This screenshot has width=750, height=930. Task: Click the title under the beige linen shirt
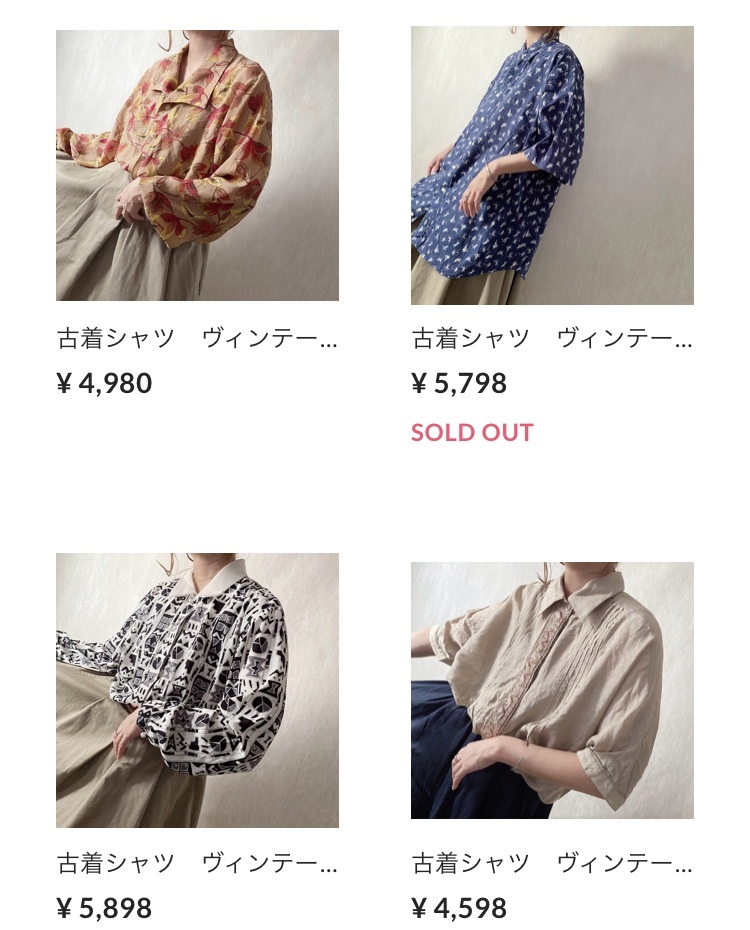click(552, 863)
